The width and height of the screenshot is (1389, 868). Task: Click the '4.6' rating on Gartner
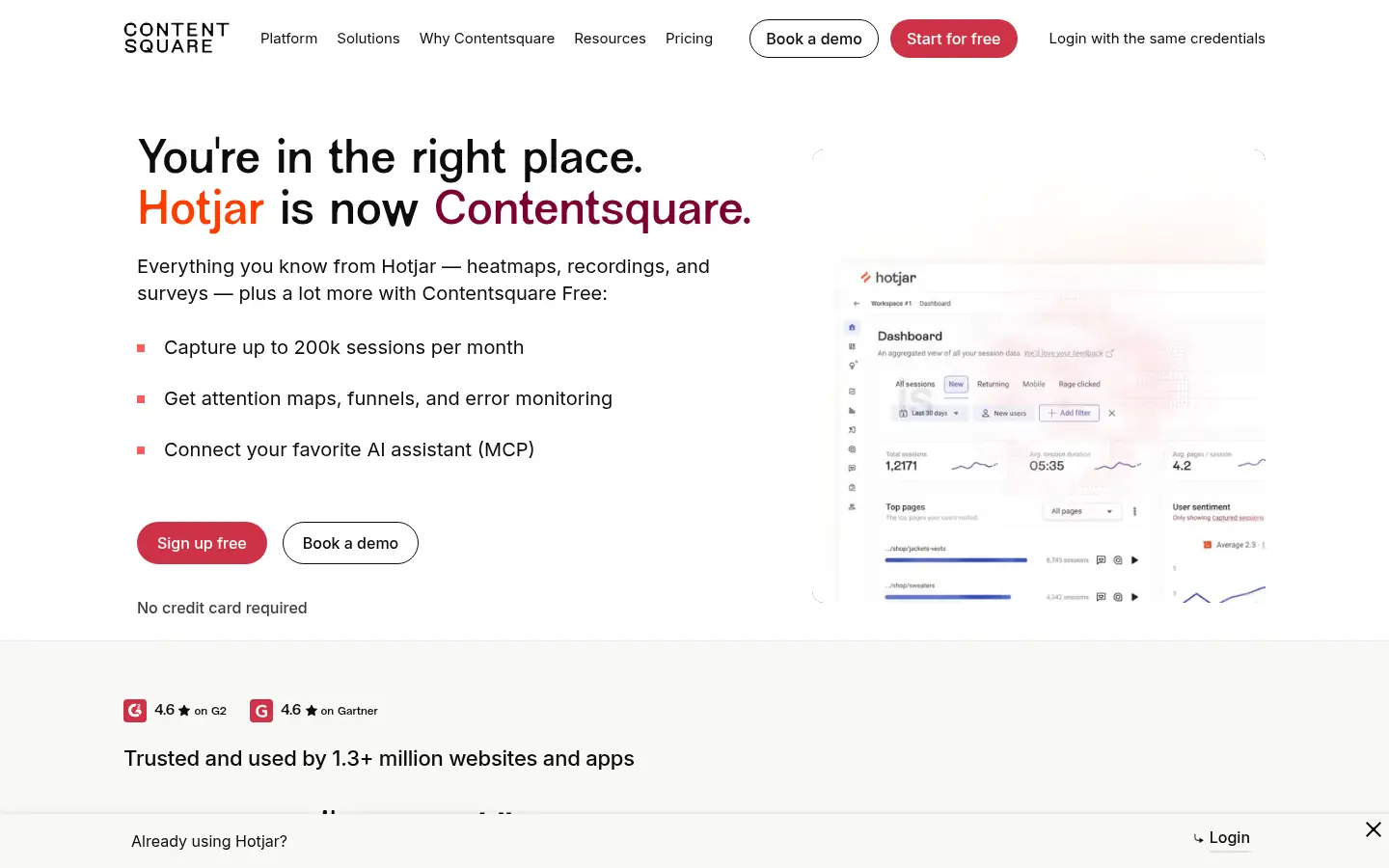pyautogui.click(x=291, y=710)
